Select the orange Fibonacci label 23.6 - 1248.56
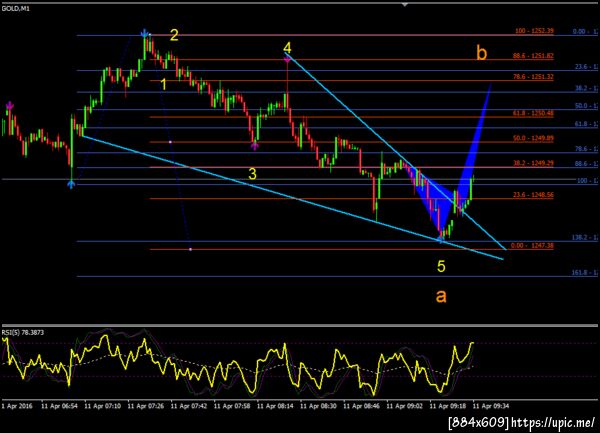 point(533,195)
